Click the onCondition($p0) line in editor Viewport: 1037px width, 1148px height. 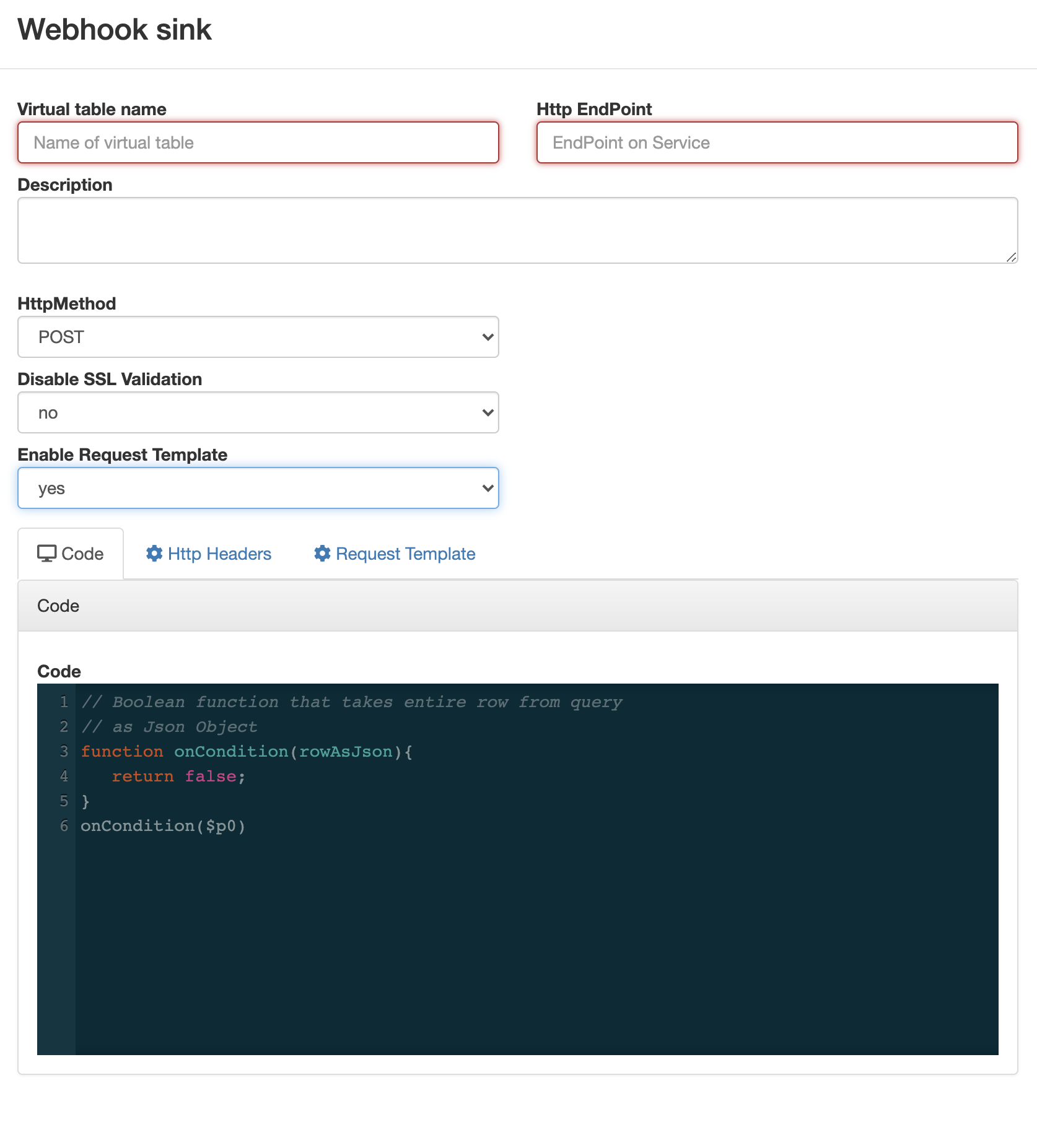tap(163, 826)
